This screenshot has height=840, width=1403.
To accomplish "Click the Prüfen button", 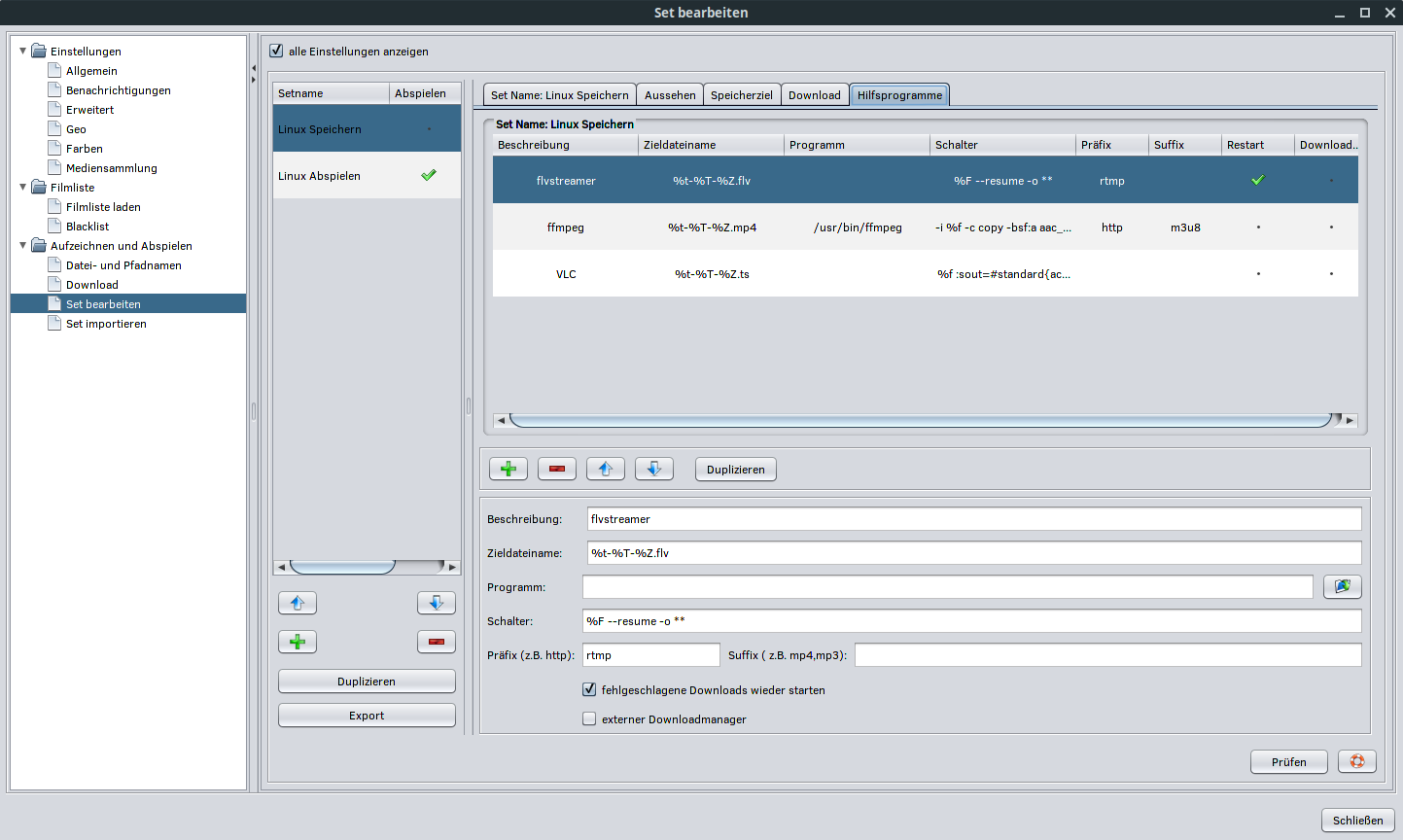I will click(x=1288, y=761).
